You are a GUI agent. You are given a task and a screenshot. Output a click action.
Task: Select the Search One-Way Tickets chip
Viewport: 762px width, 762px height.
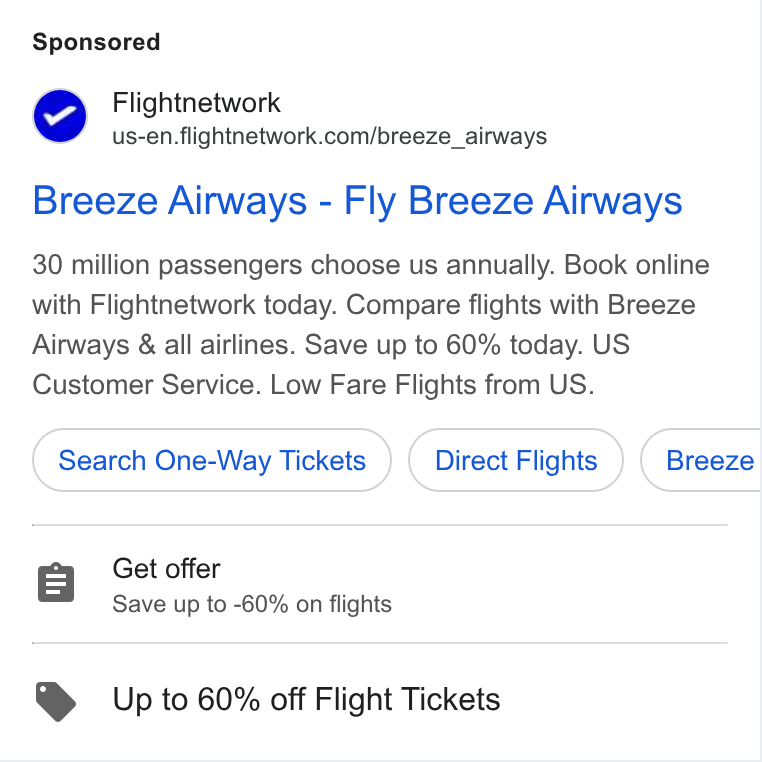[212, 460]
